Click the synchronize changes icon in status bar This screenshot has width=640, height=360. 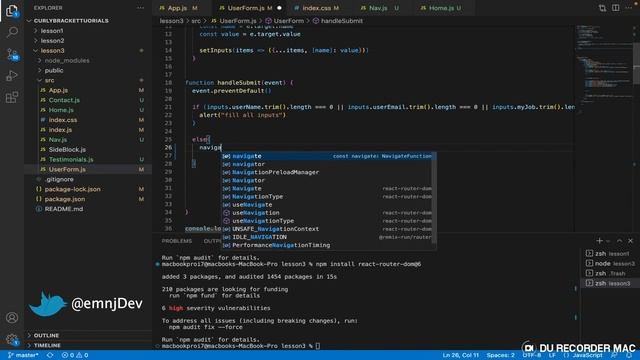coord(50,355)
